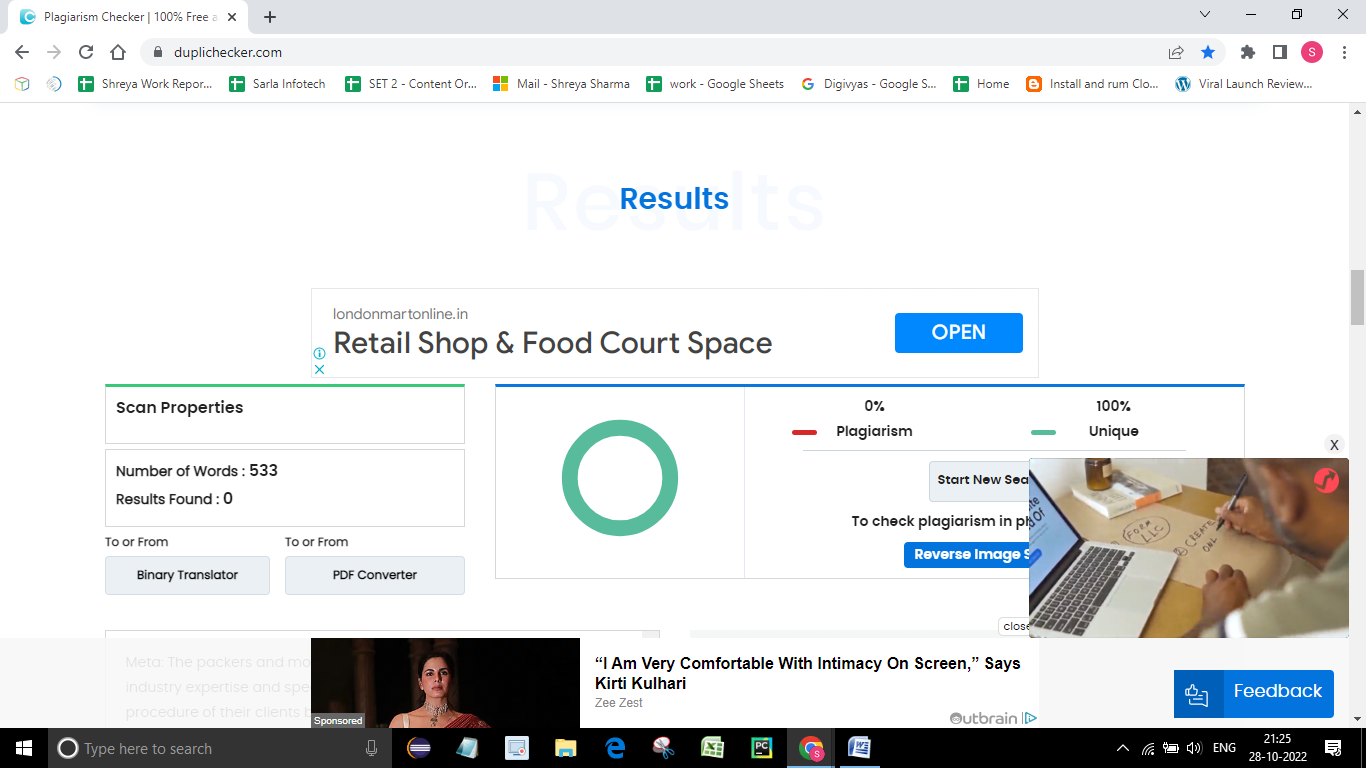This screenshot has height=768, width=1366.
Task: Click the volume speaker tray icon
Action: point(1193,748)
